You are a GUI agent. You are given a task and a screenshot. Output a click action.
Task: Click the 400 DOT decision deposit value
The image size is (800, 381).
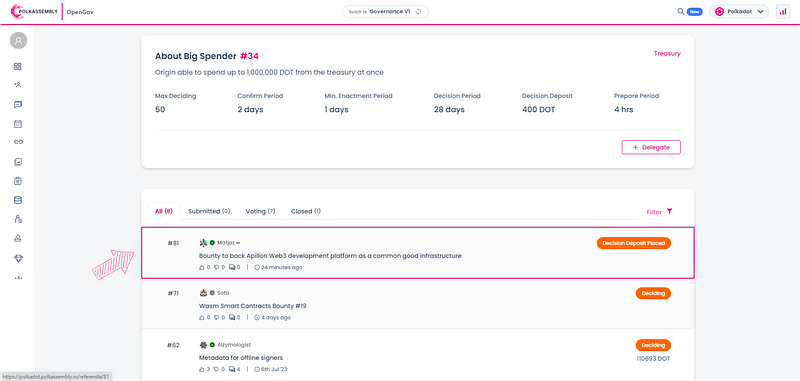[x=538, y=110]
